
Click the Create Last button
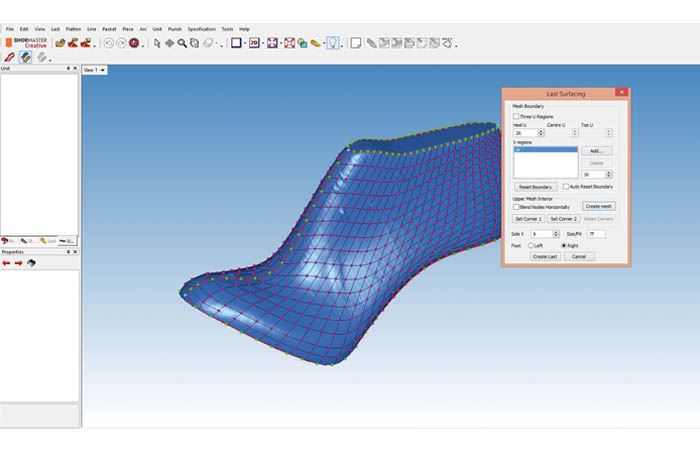545,256
